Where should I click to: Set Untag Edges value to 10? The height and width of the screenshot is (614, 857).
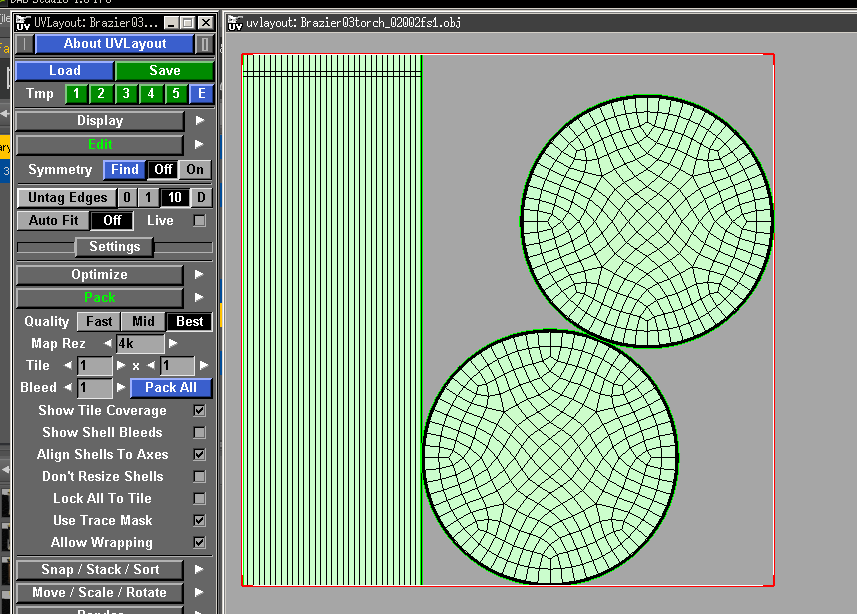[x=175, y=197]
